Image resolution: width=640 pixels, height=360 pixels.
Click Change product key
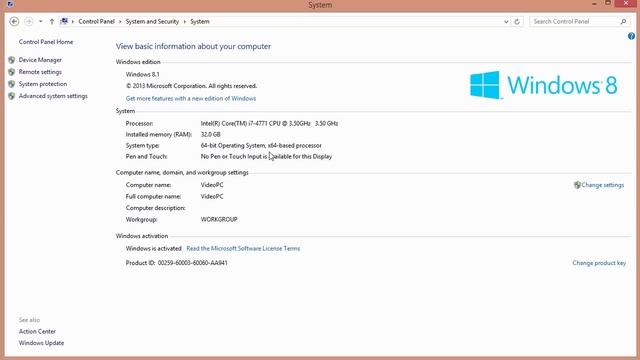coord(599,263)
